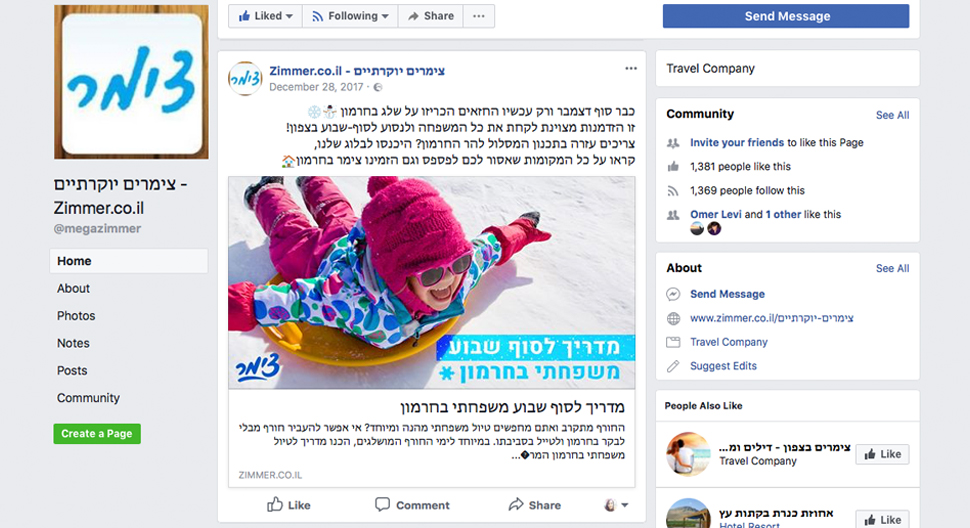Click the green Create a Page button
The height and width of the screenshot is (528, 970).
tap(97, 433)
